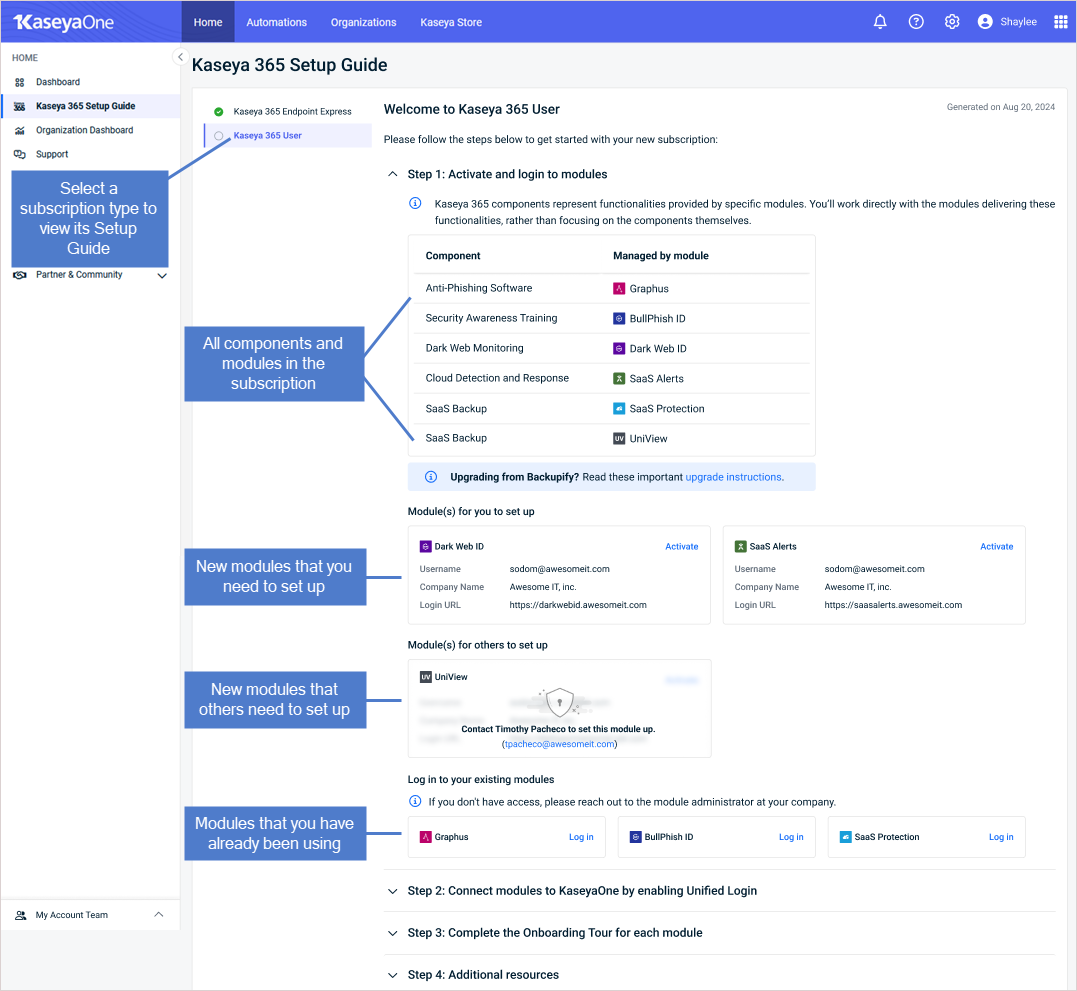Expand the My Account Team panel
1077x991 pixels.
tap(158, 915)
